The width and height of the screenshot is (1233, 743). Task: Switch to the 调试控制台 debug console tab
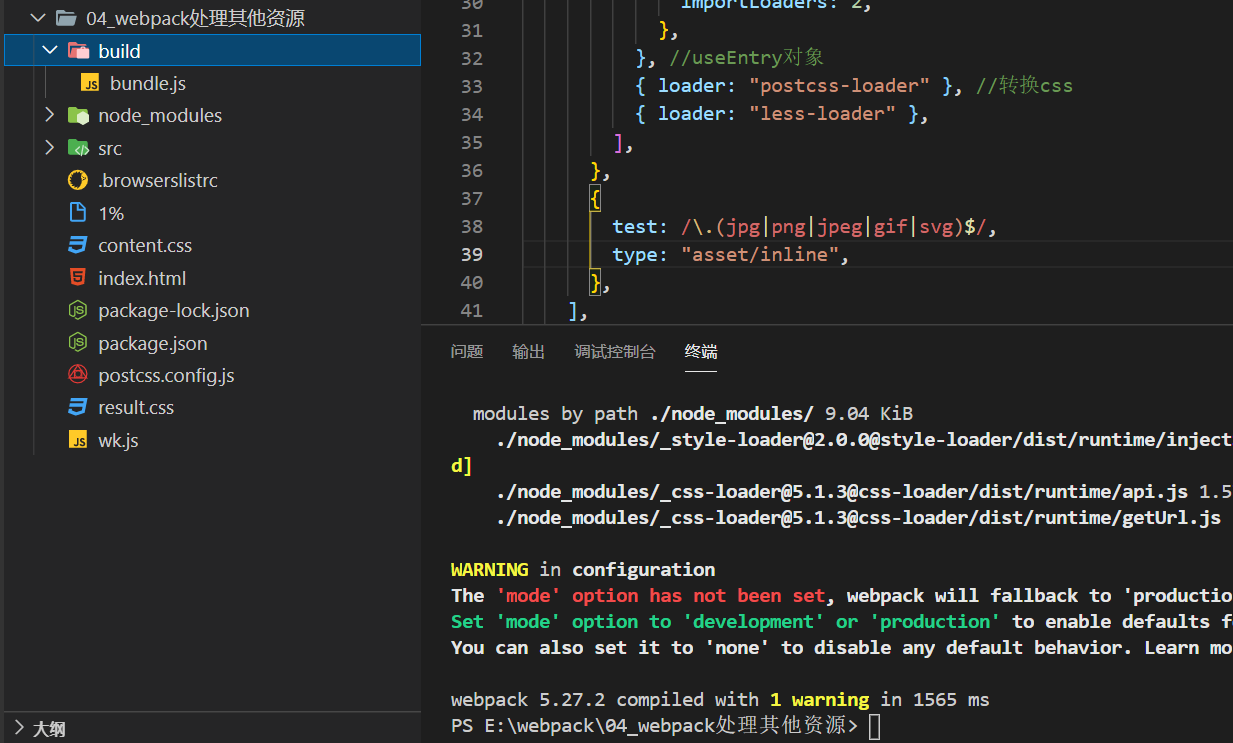tap(615, 351)
